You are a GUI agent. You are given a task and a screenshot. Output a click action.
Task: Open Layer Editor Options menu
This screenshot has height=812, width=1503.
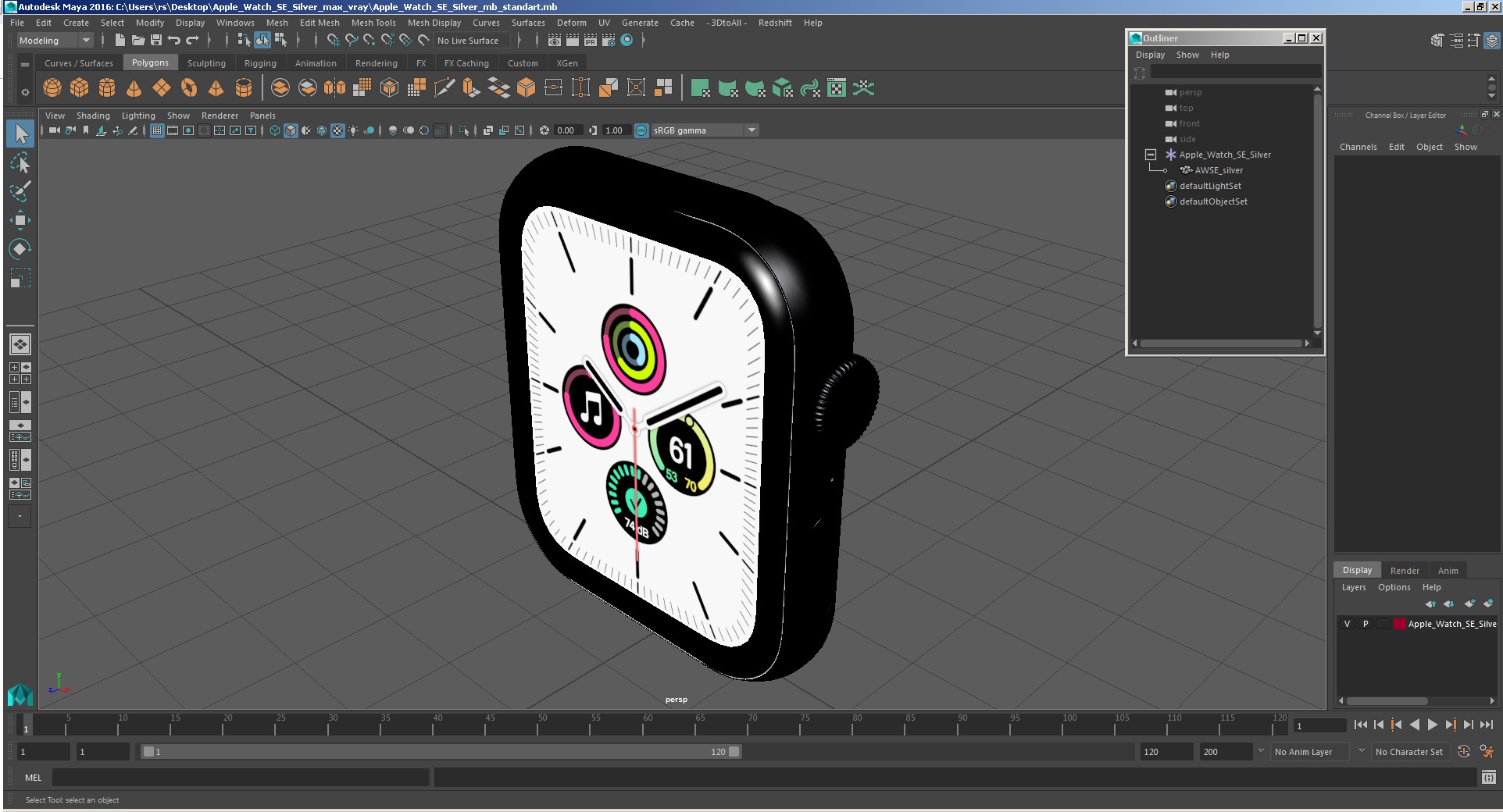tap(1394, 587)
